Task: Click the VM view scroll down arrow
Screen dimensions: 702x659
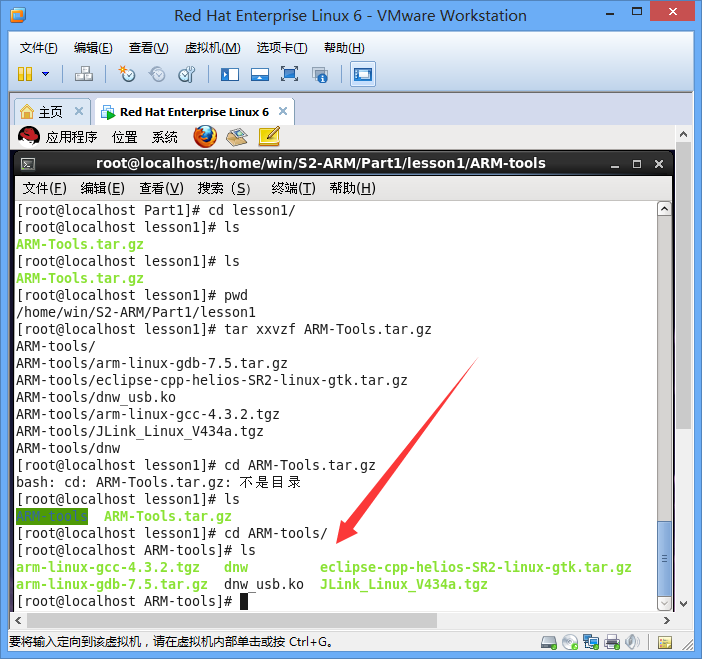Action: (x=683, y=603)
